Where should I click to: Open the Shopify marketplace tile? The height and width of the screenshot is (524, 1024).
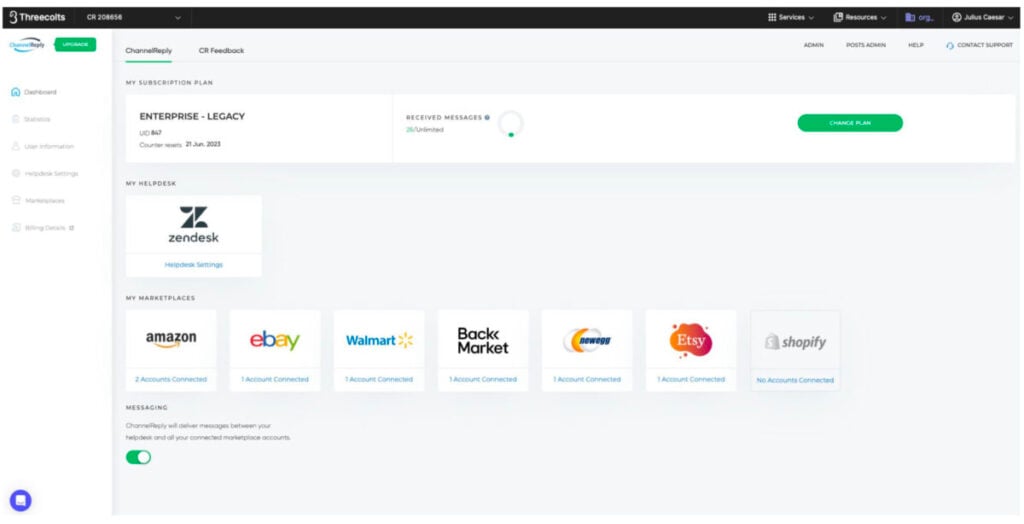[795, 350]
